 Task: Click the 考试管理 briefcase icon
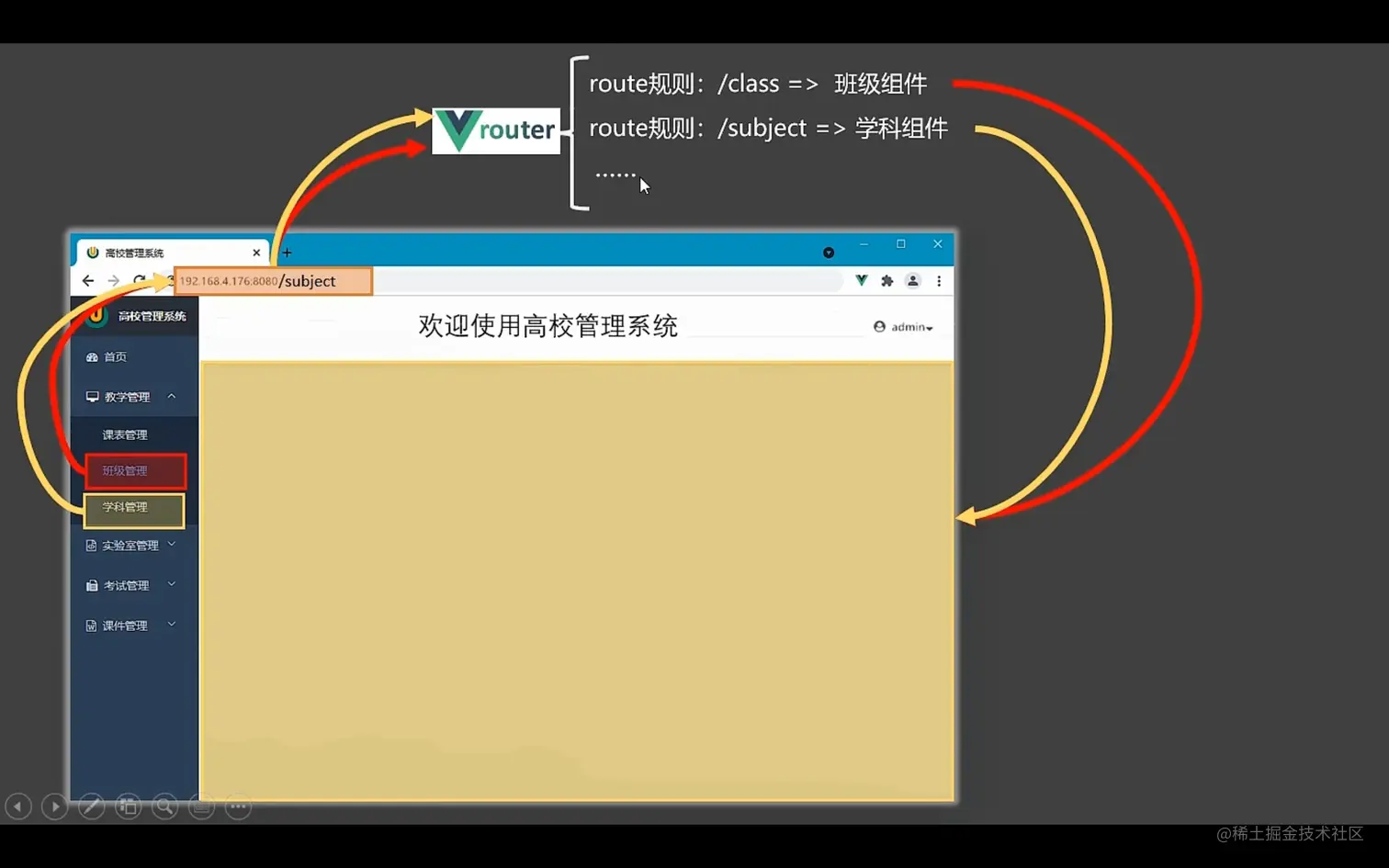point(92,586)
